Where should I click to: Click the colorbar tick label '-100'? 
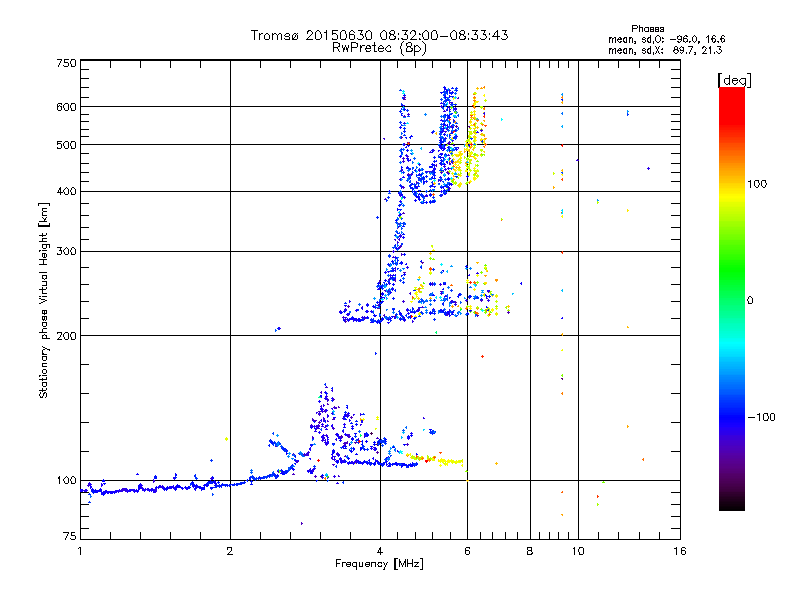pos(761,417)
